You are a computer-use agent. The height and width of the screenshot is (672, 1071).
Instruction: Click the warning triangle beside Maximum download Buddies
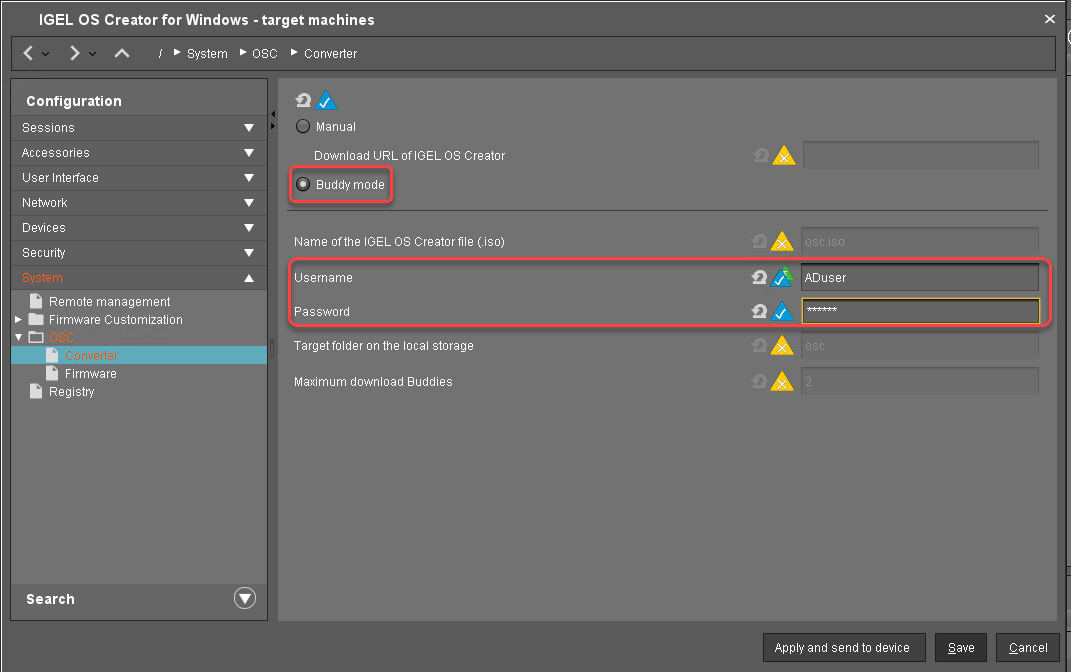point(784,381)
